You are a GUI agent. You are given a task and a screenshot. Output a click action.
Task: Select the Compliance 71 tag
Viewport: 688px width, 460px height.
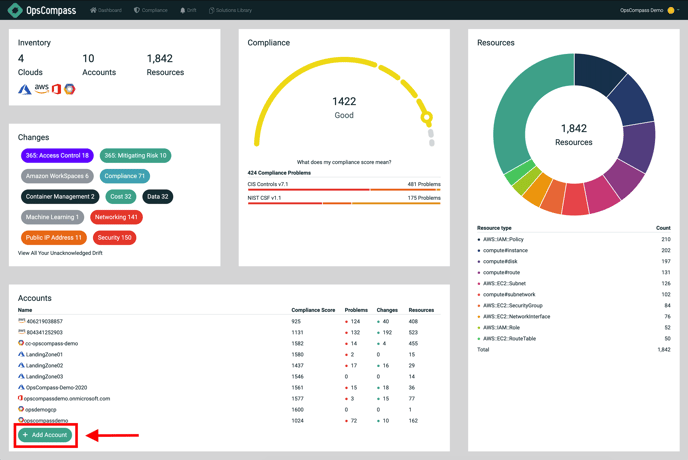(125, 176)
